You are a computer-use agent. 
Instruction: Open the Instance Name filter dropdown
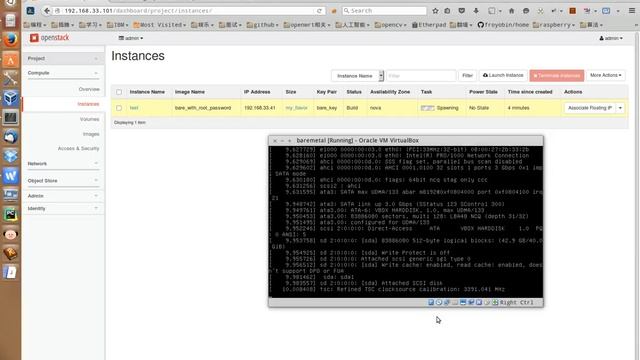pos(358,76)
